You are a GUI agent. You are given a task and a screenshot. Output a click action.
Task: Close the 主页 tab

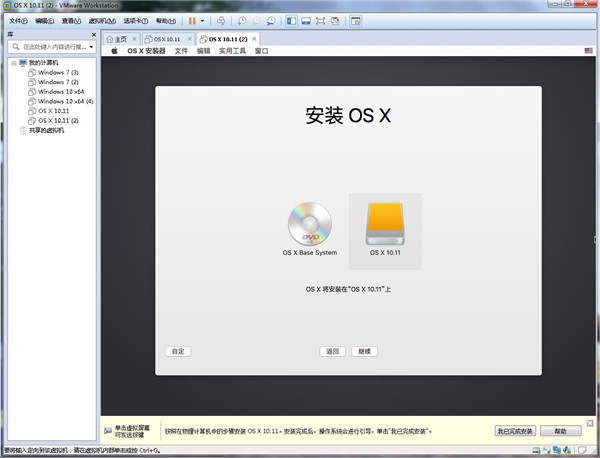coord(134,39)
